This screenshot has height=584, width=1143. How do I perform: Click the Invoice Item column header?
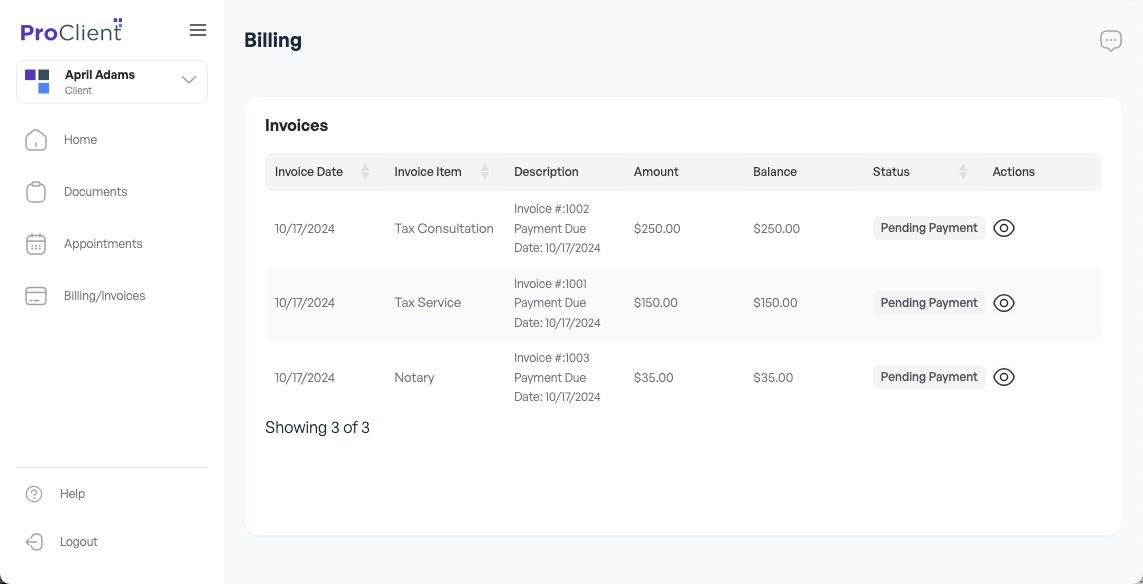[428, 172]
